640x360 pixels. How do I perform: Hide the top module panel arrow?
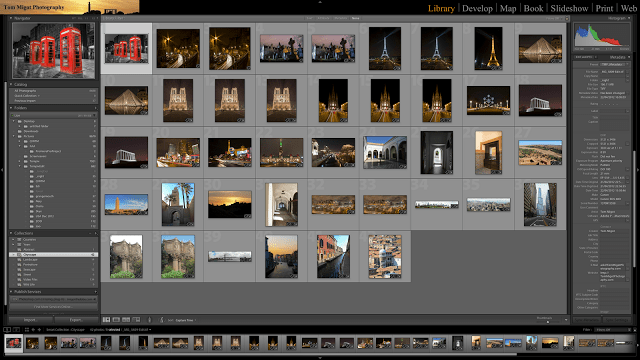pyautogui.click(x=320, y=2)
